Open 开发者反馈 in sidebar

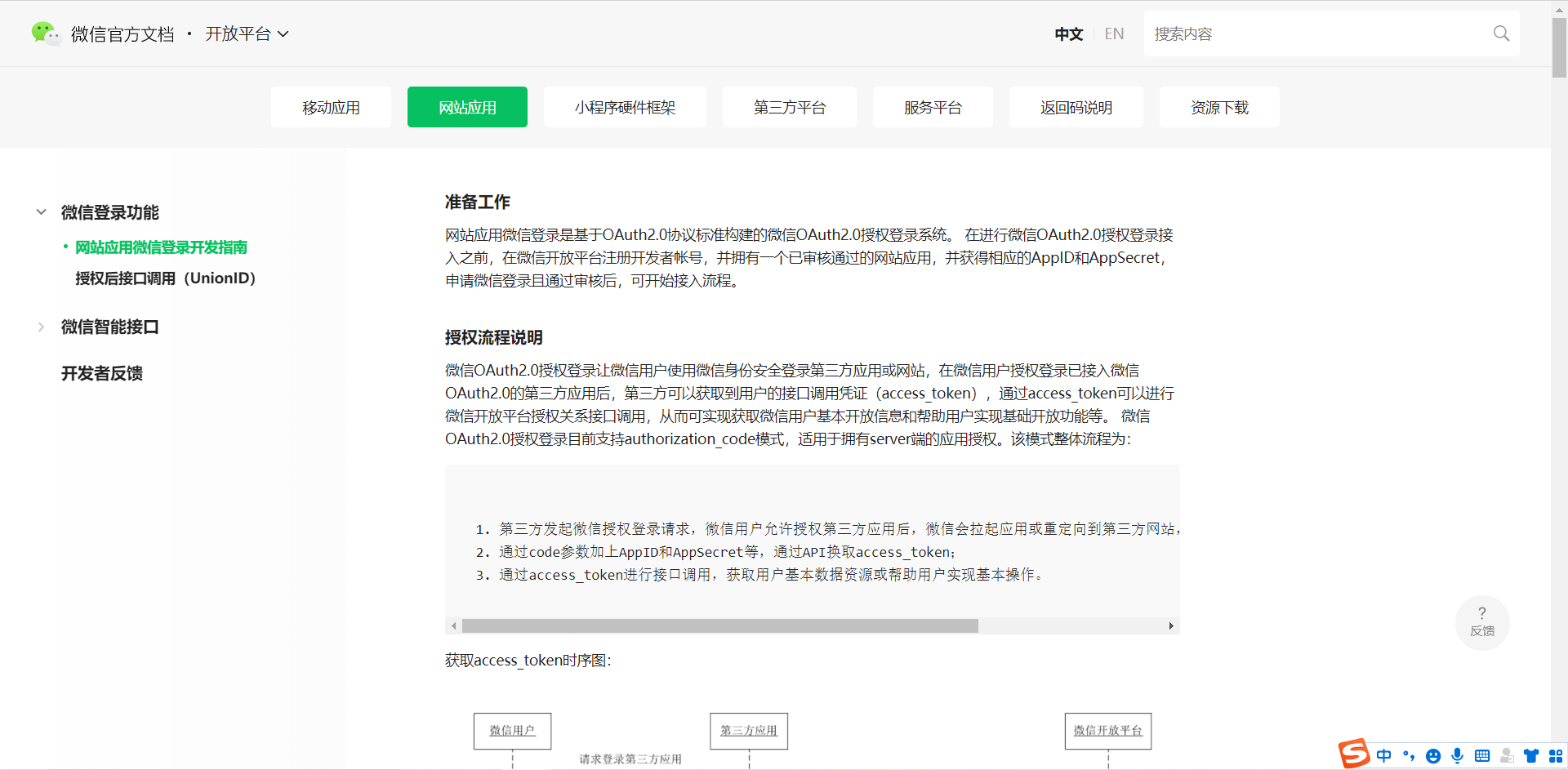[102, 373]
